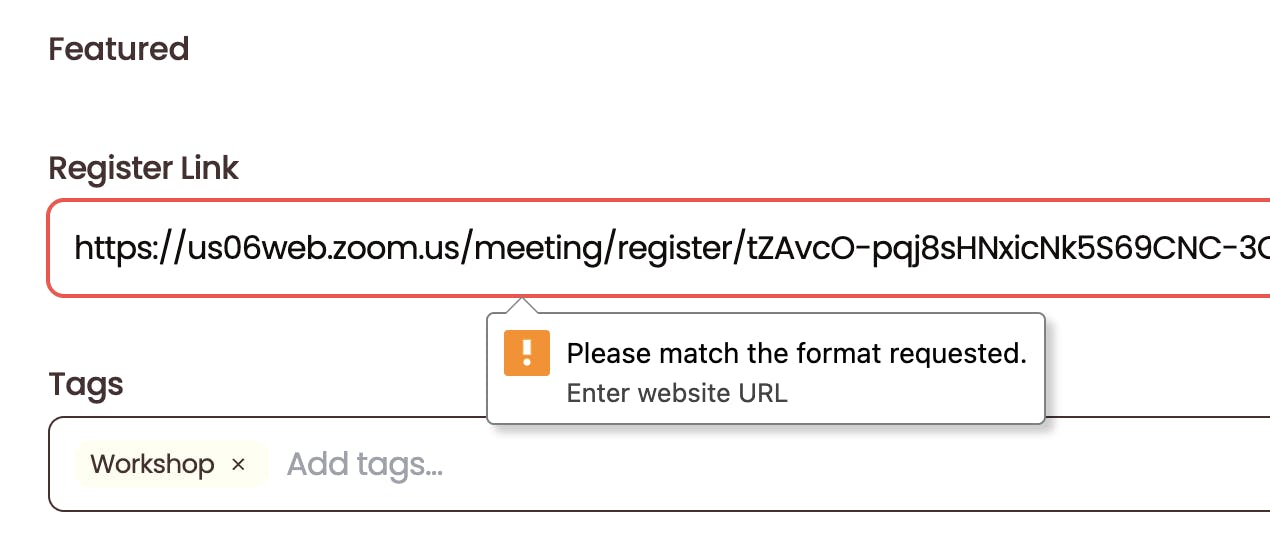Click the Featured label
1270x536 pixels.
(119, 48)
